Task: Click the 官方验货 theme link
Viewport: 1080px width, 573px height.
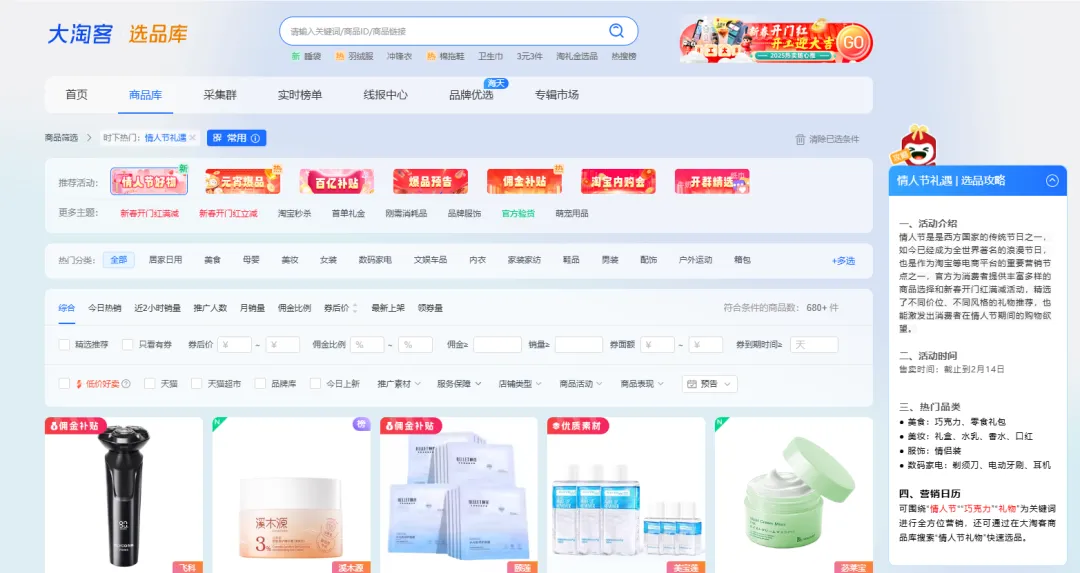Action: click(518, 213)
